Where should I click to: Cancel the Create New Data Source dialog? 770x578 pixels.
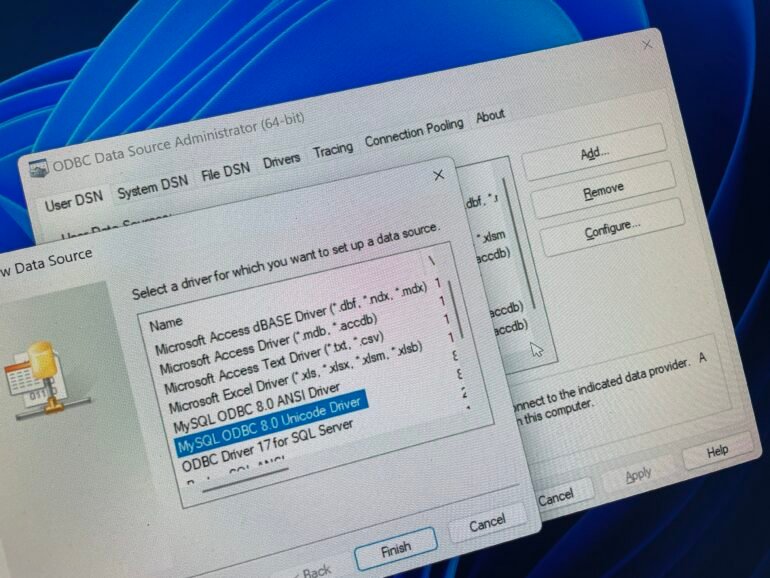[487, 523]
